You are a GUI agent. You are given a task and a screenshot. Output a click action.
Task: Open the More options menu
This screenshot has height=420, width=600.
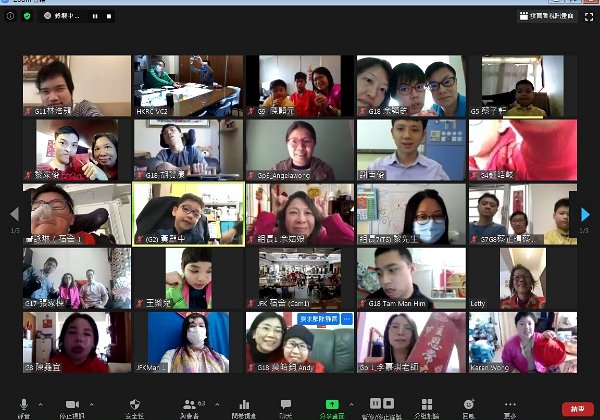point(510,408)
